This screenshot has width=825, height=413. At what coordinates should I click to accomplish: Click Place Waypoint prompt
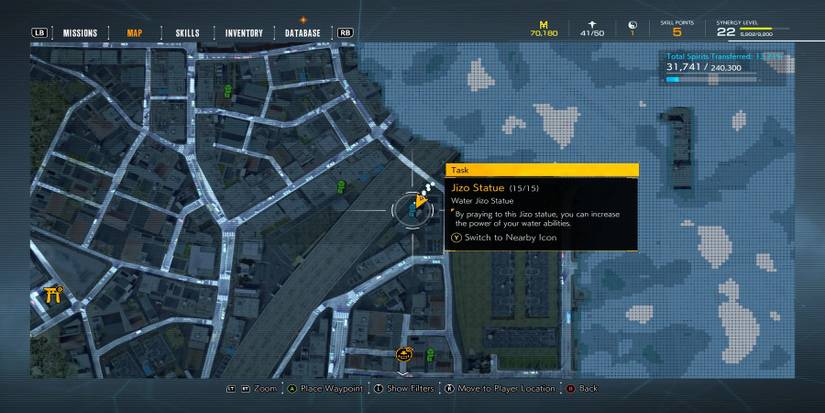(325, 388)
